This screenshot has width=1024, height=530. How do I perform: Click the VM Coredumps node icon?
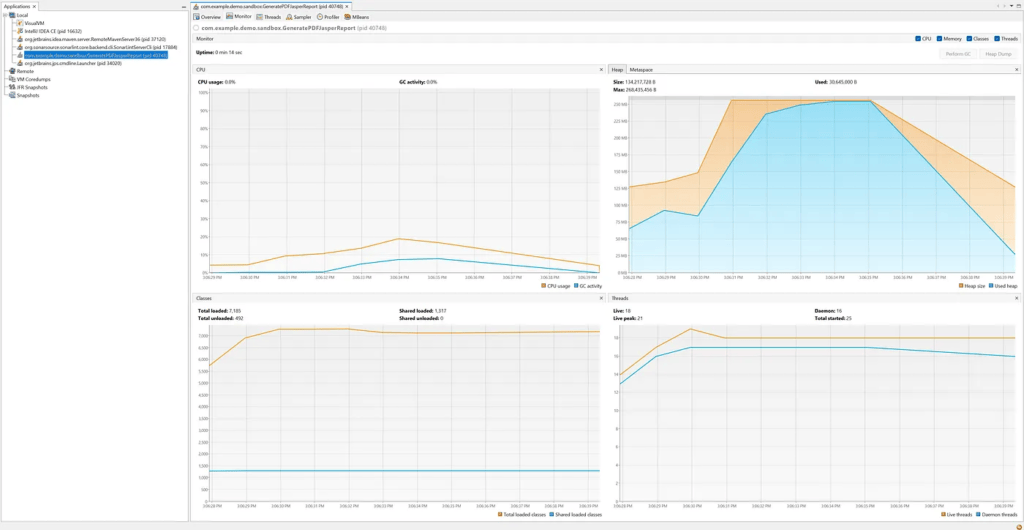(x=12, y=79)
